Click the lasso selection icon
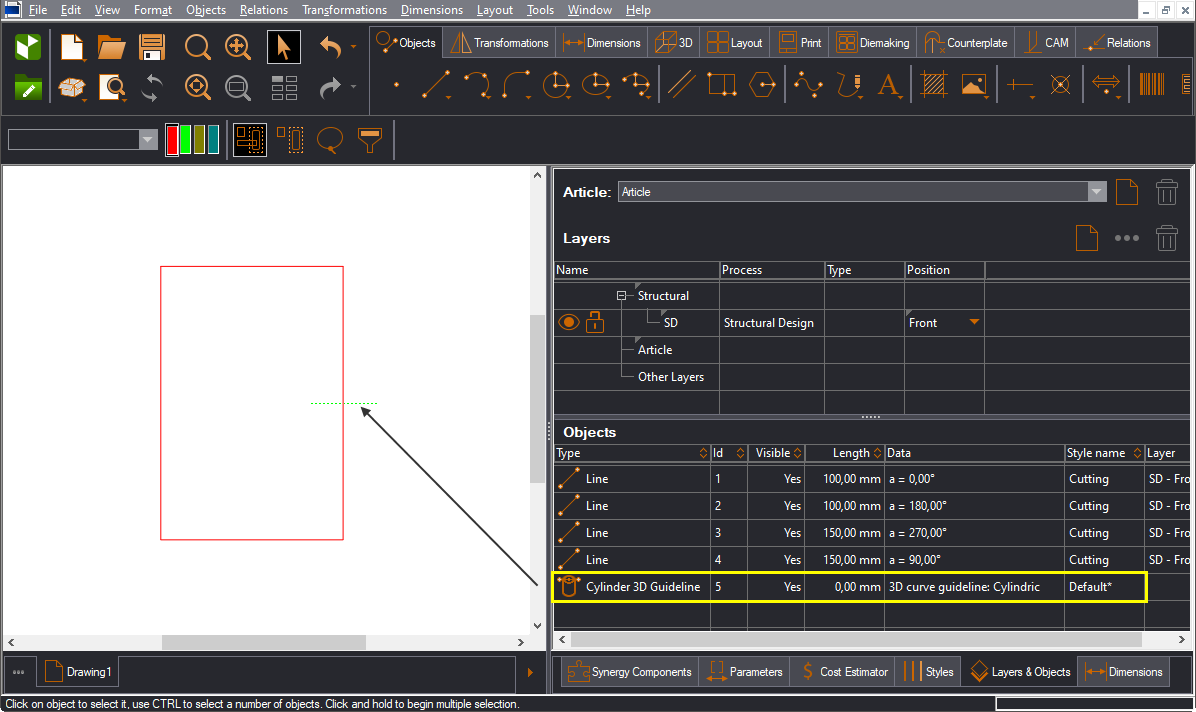This screenshot has width=1196, height=712. coord(330,140)
